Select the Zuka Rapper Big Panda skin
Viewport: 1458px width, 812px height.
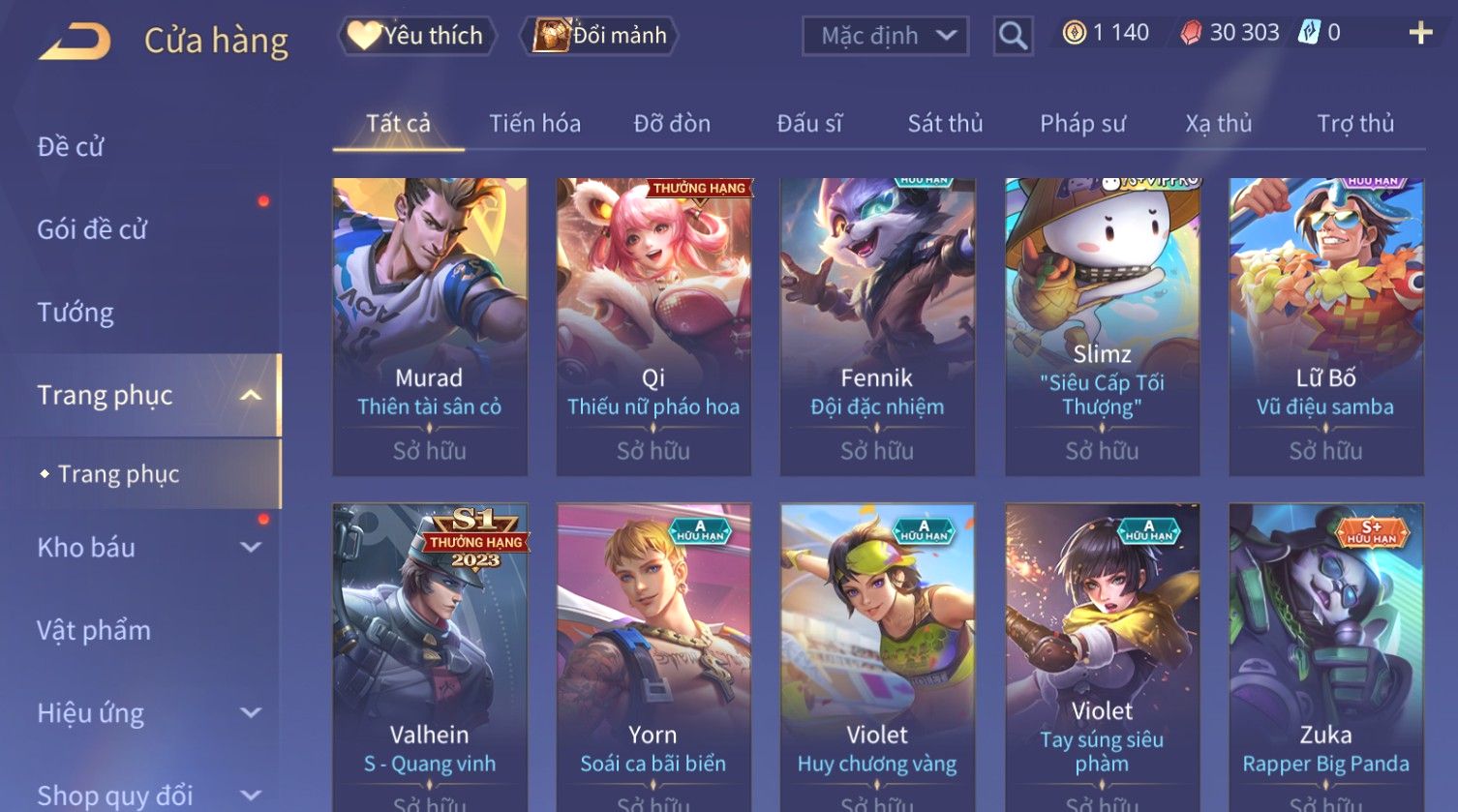[1326, 657]
